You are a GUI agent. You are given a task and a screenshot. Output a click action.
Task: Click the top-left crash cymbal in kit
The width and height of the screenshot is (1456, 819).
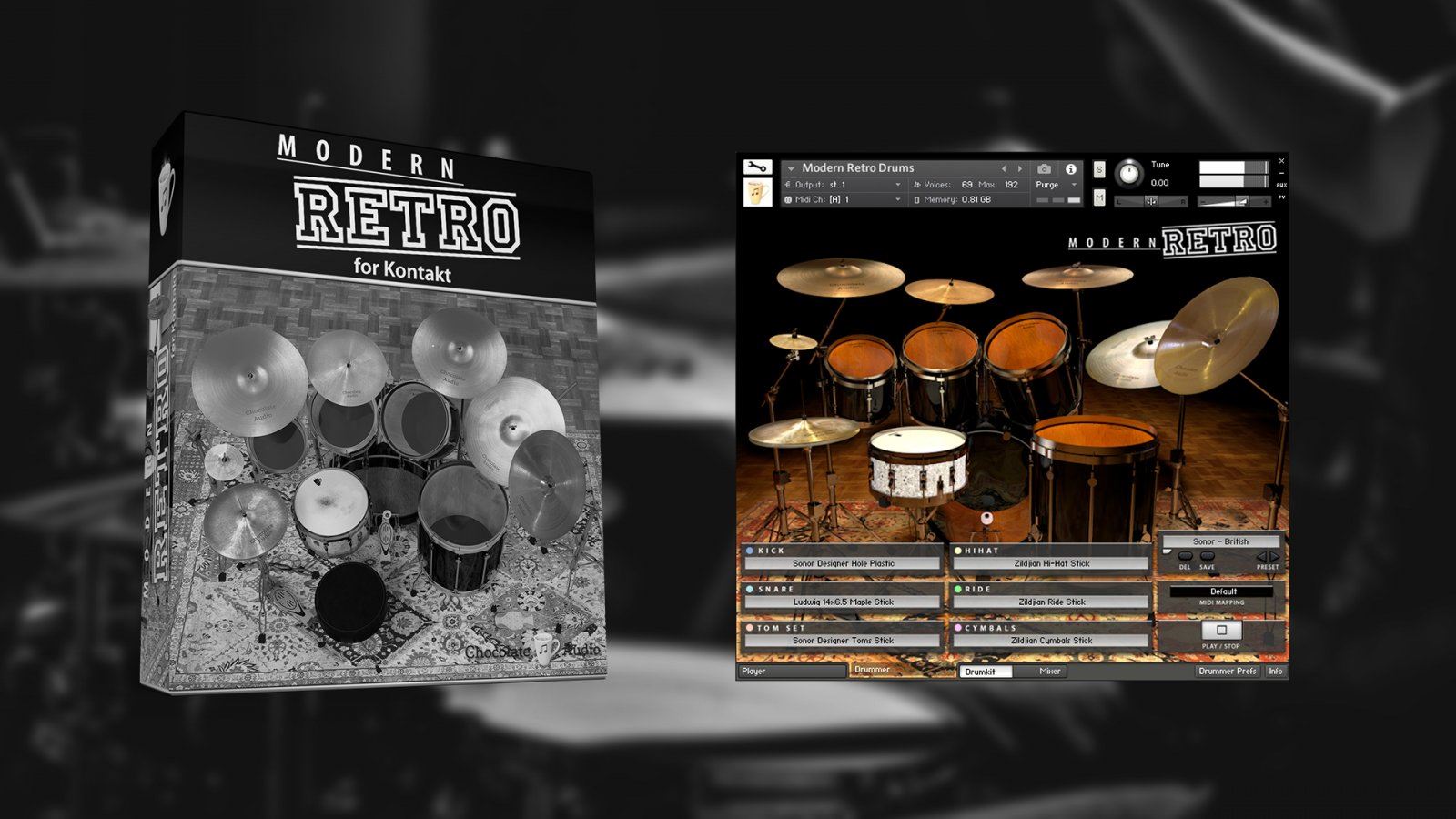click(x=840, y=276)
